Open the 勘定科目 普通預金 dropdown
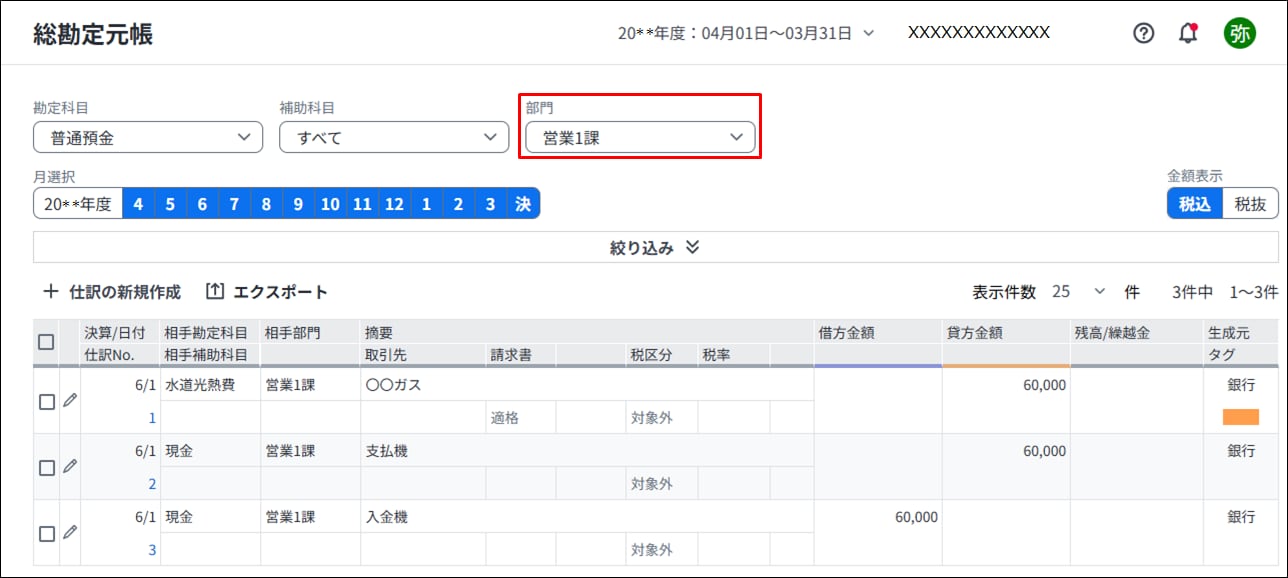 tap(148, 138)
